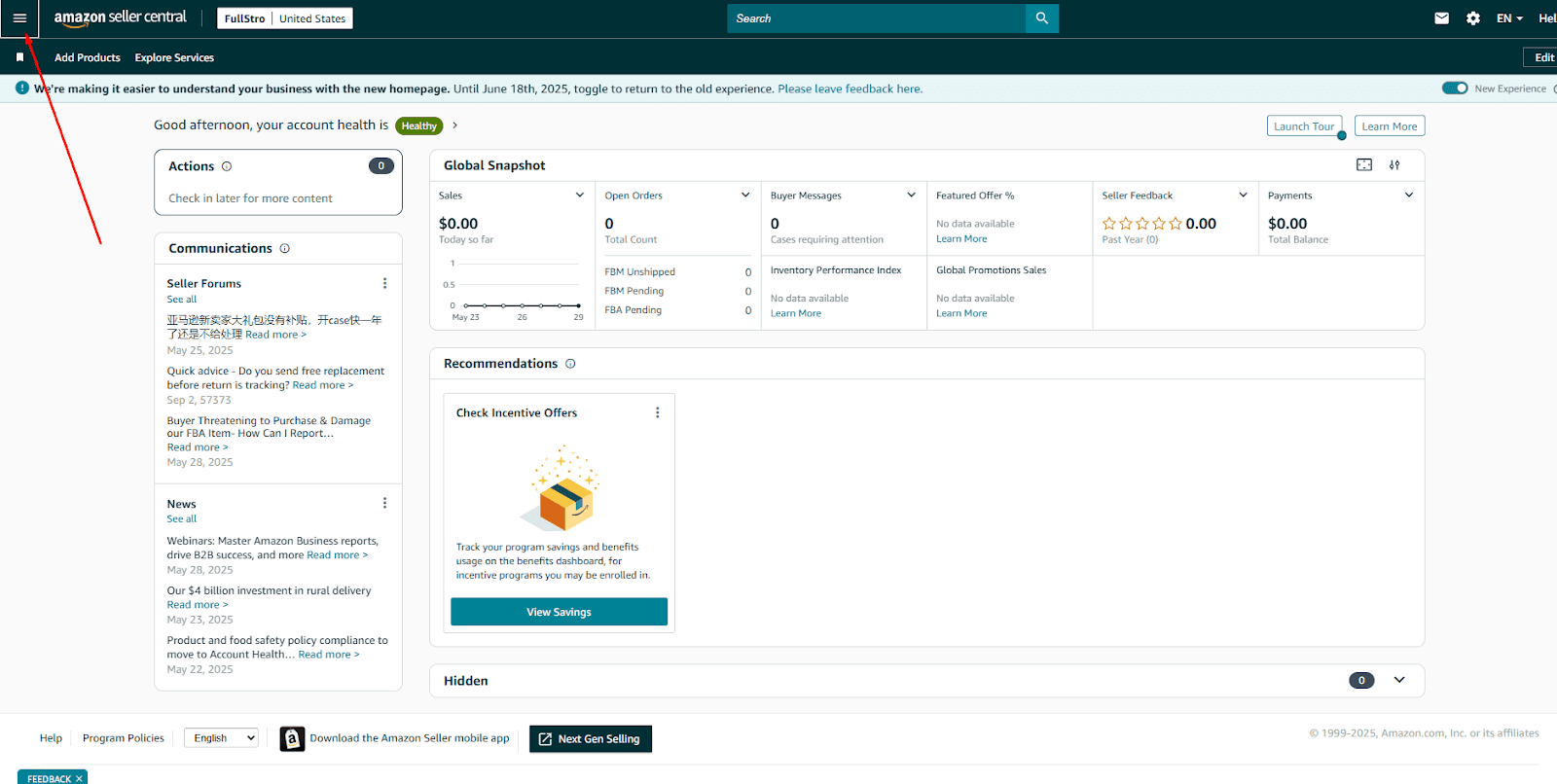The image size is (1557, 784).
Task: Click the Launch Tour button
Action: coord(1304,126)
